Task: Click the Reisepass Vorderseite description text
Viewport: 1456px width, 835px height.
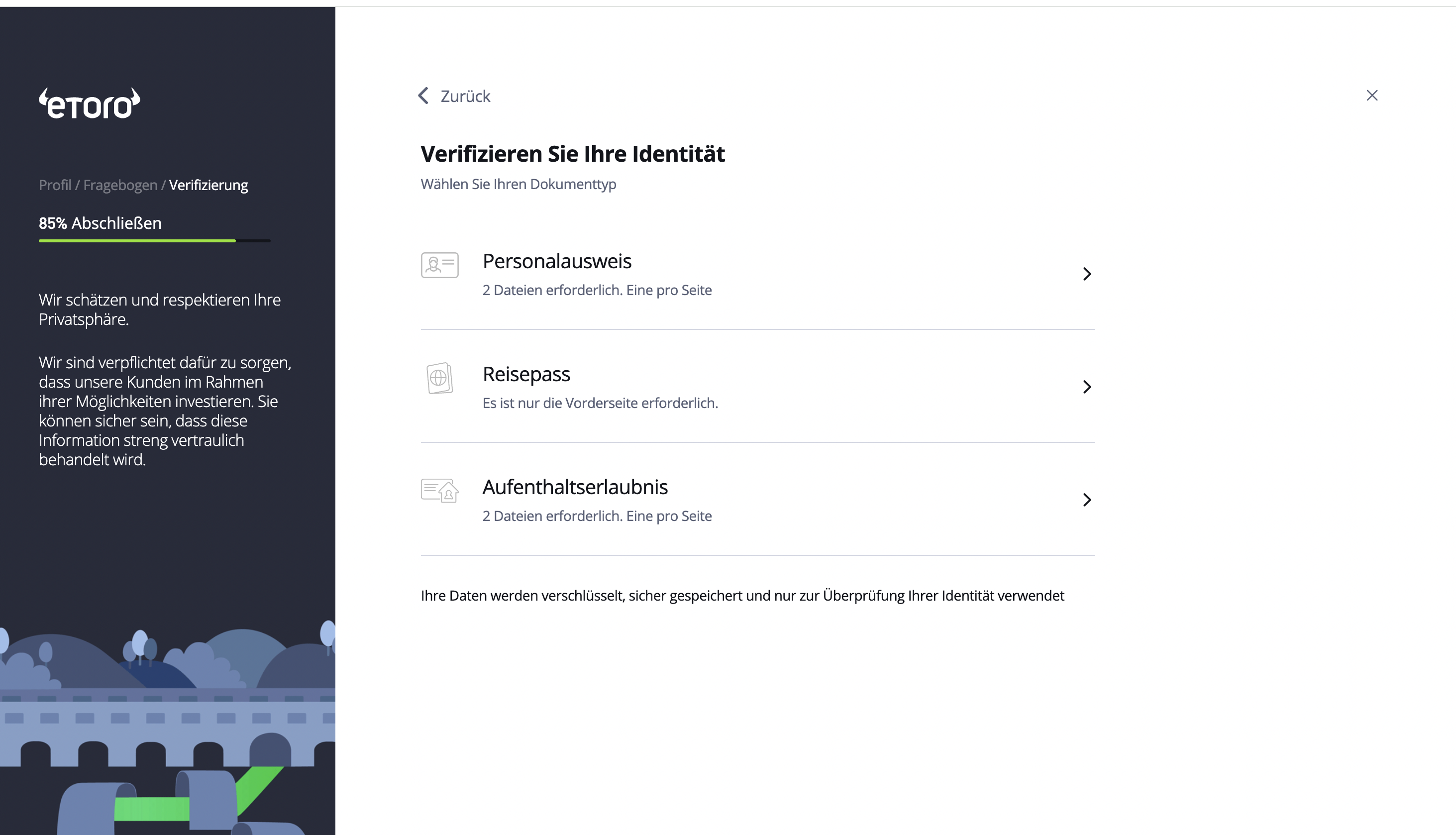Action: 600,403
